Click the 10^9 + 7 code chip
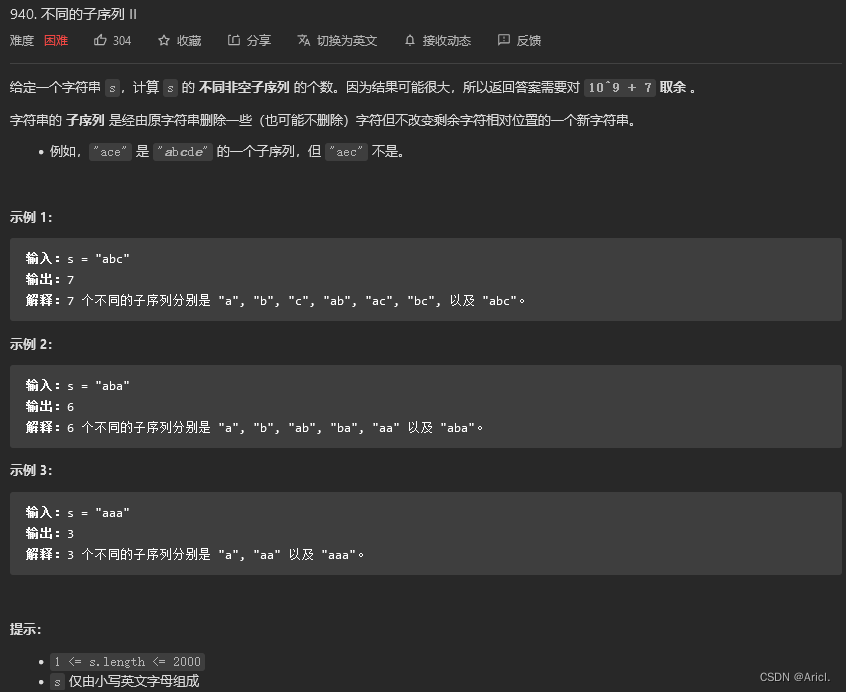 point(620,87)
